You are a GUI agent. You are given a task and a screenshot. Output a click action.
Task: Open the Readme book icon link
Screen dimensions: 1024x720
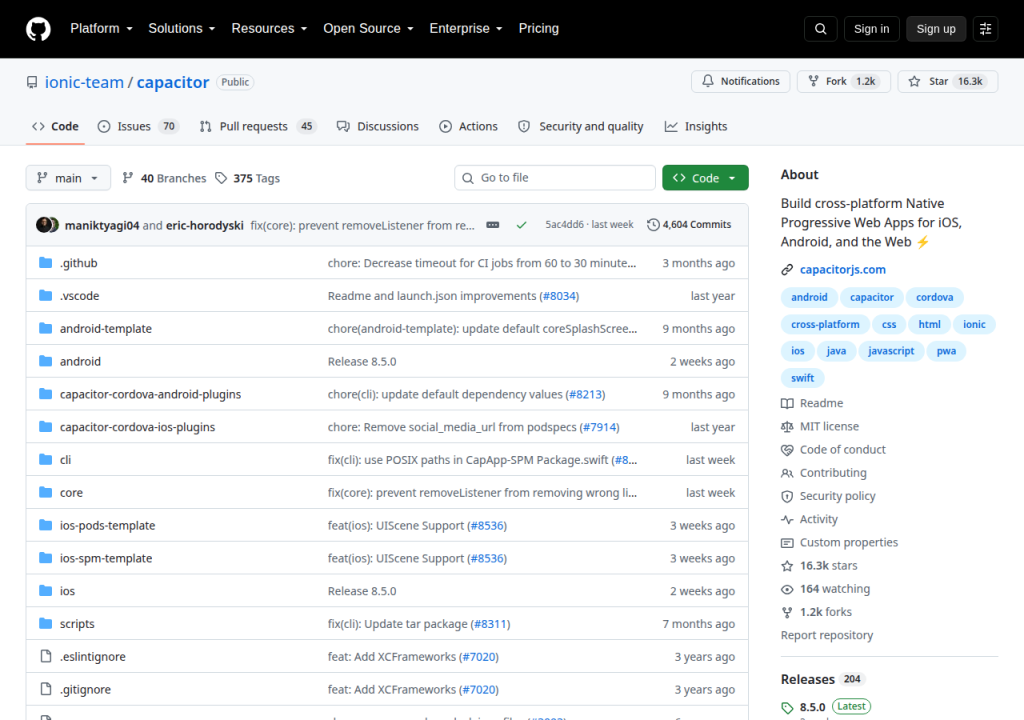point(812,403)
